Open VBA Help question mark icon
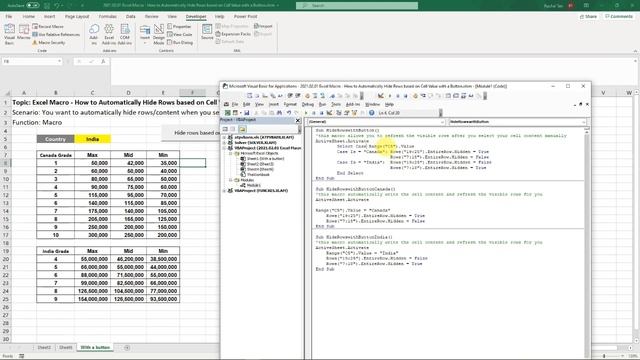 (x=371, y=113)
